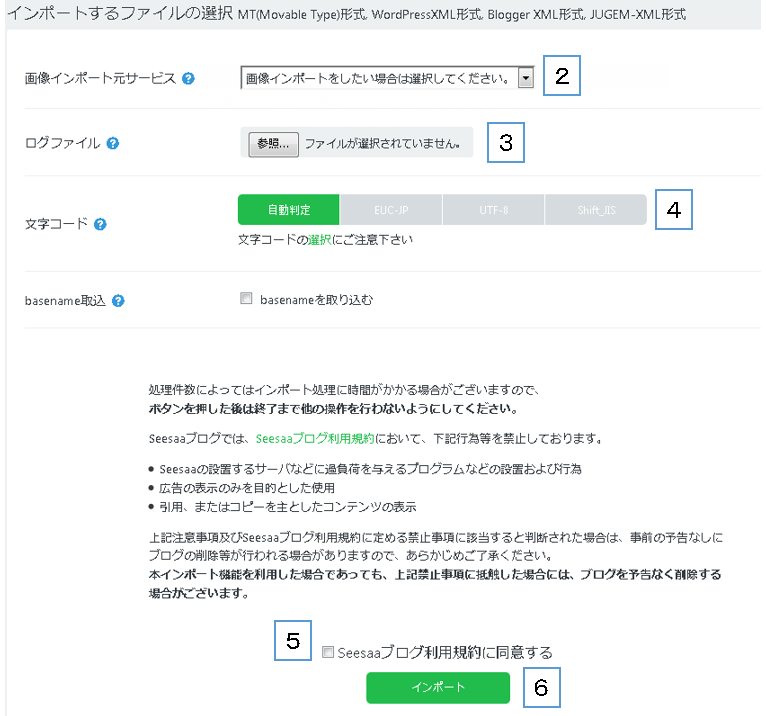
Task: Click the numbered marker 2 box
Action: [x=562, y=77]
